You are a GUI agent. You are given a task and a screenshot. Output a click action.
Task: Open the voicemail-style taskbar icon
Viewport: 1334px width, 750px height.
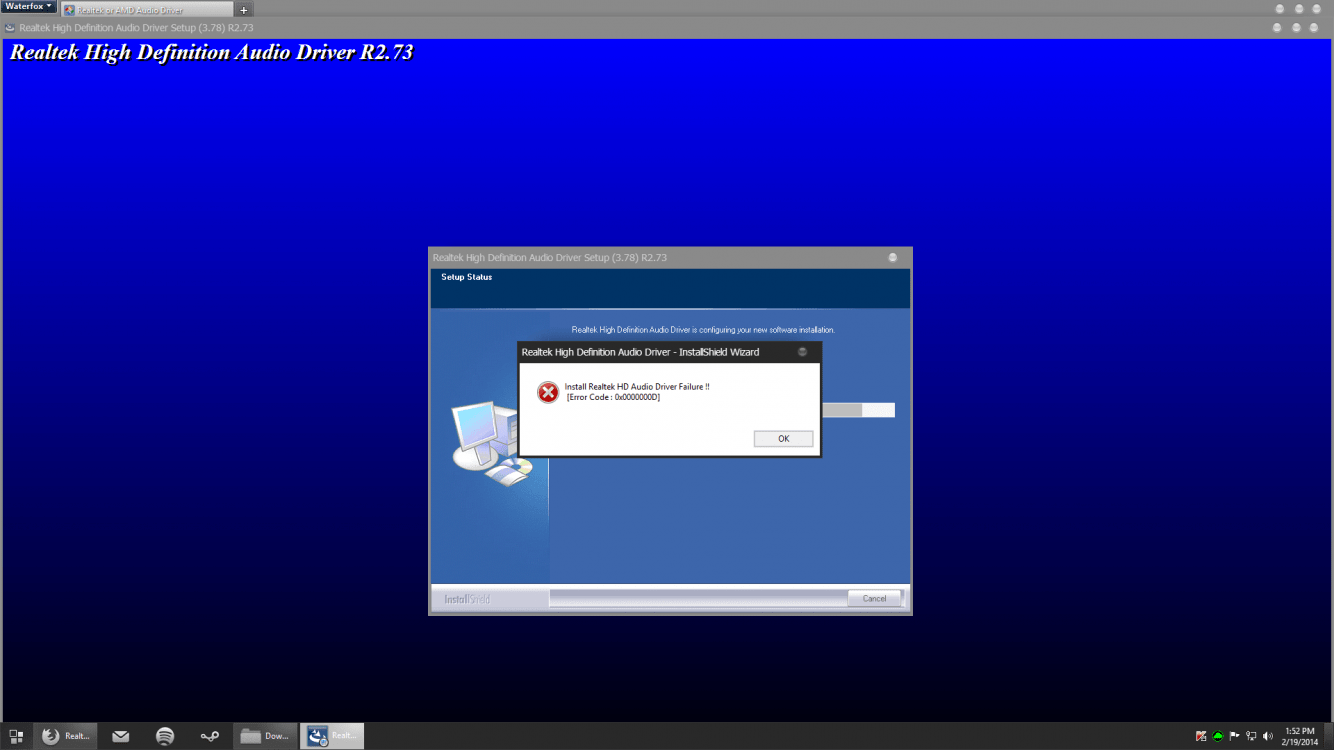tap(210, 736)
